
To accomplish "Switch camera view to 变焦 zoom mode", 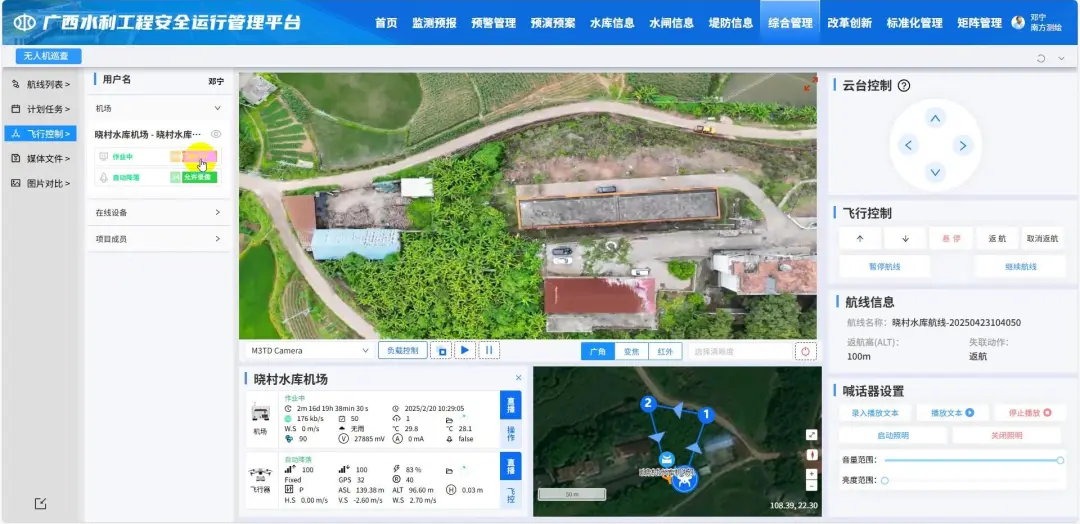I will point(631,351).
